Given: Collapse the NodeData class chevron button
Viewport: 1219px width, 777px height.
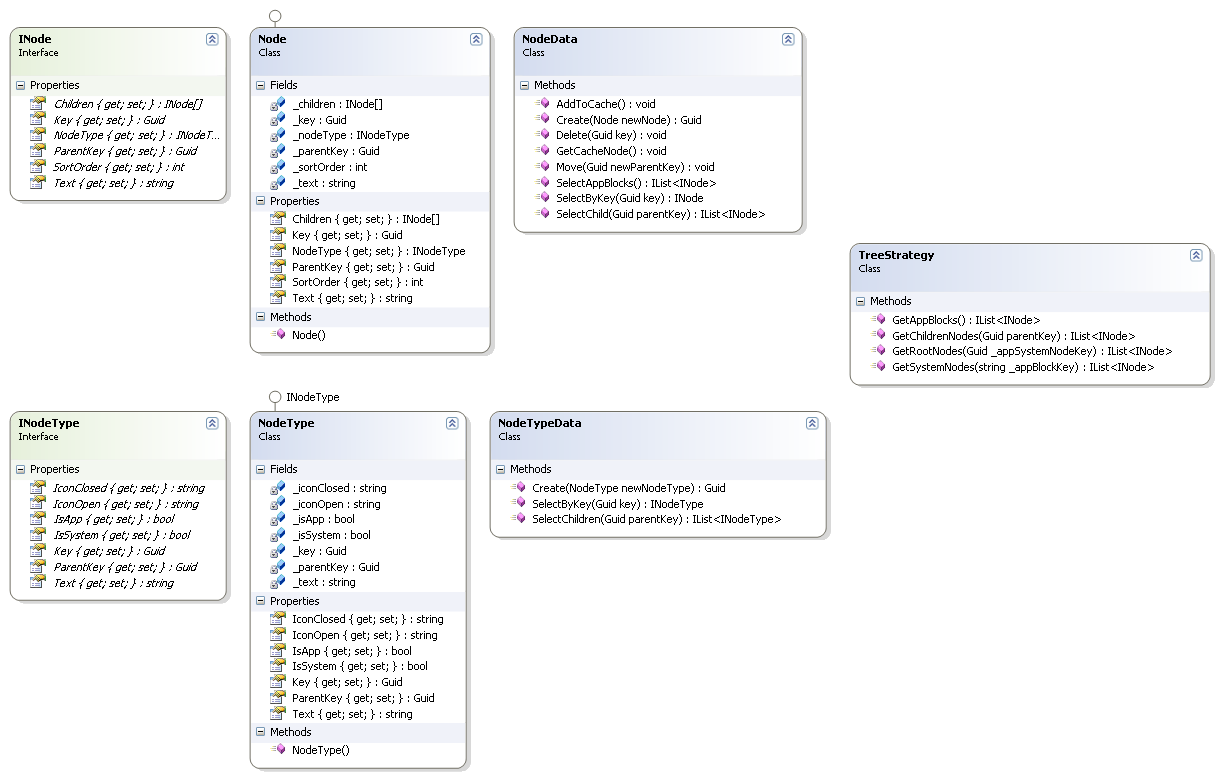Looking at the screenshot, I should (788, 39).
